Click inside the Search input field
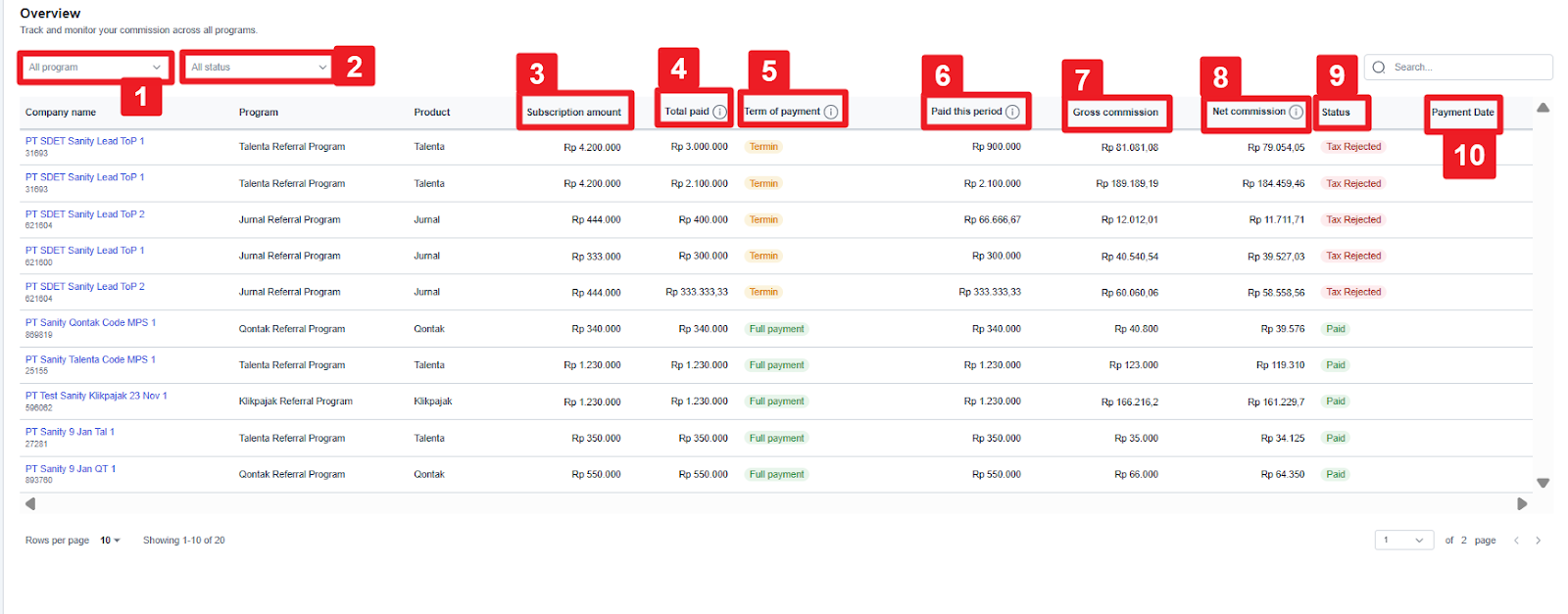This screenshot has height=614, width=1568. coord(1467,68)
